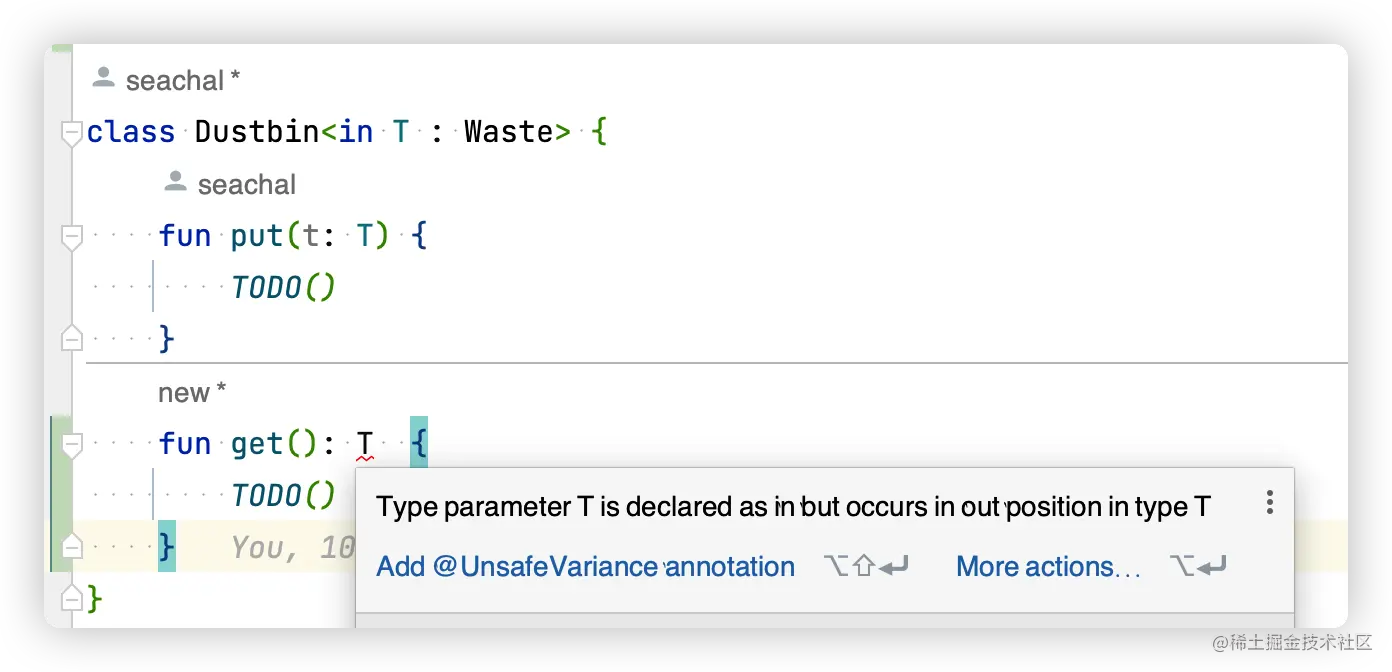Viewport: 1392px width, 672px height.
Task: Click the TODO() call inside get function
Action: (x=283, y=496)
